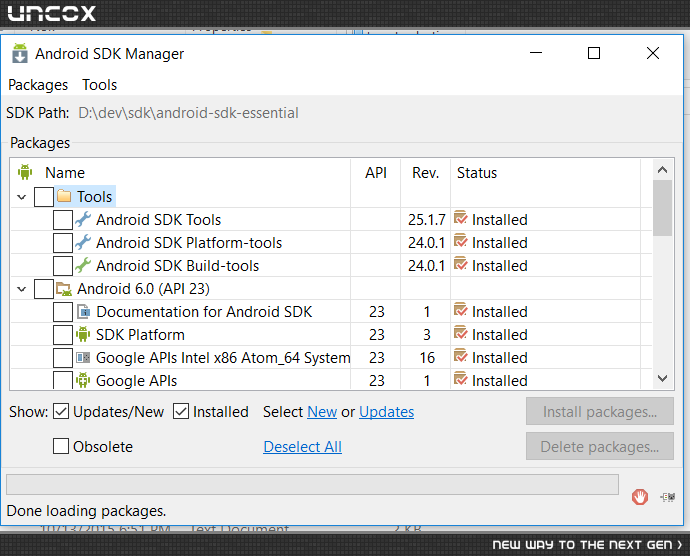Screen dimensions: 690x556
Task: Click installed status icon for SDK Platform
Action: coord(460,333)
